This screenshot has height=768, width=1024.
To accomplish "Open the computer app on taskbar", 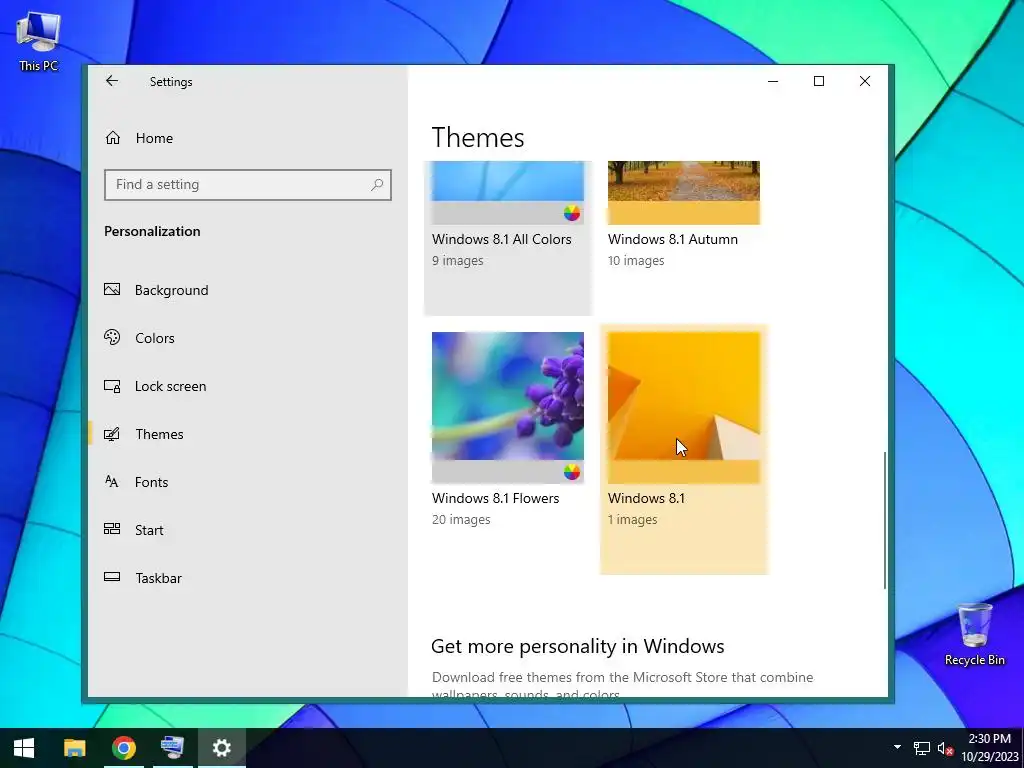I will (x=172, y=748).
